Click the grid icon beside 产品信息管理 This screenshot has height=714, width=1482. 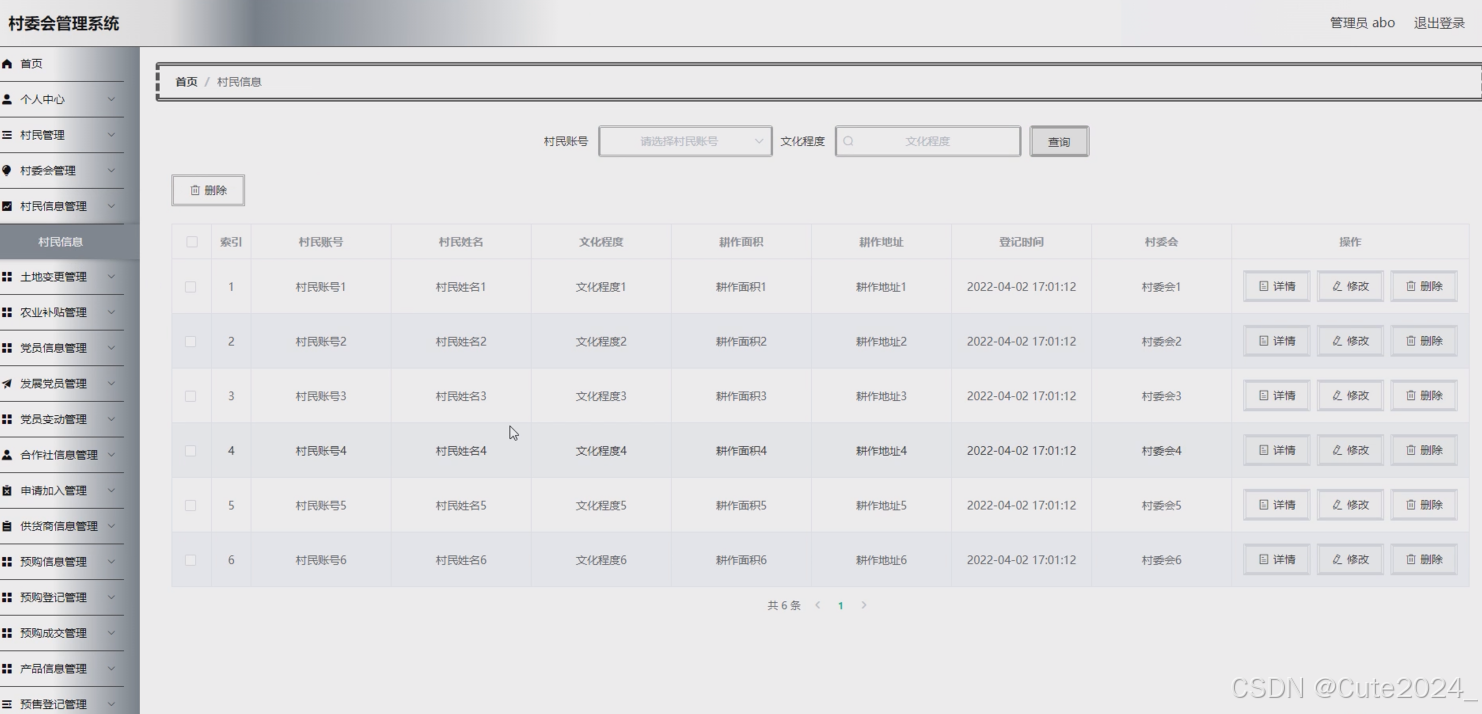click(7, 669)
